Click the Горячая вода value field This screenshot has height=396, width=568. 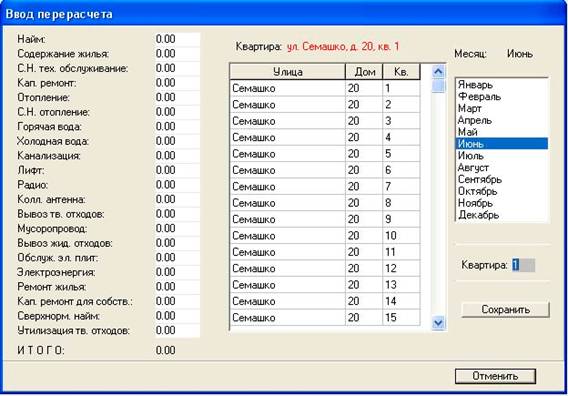pyautogui.click(x=177, y=126)
